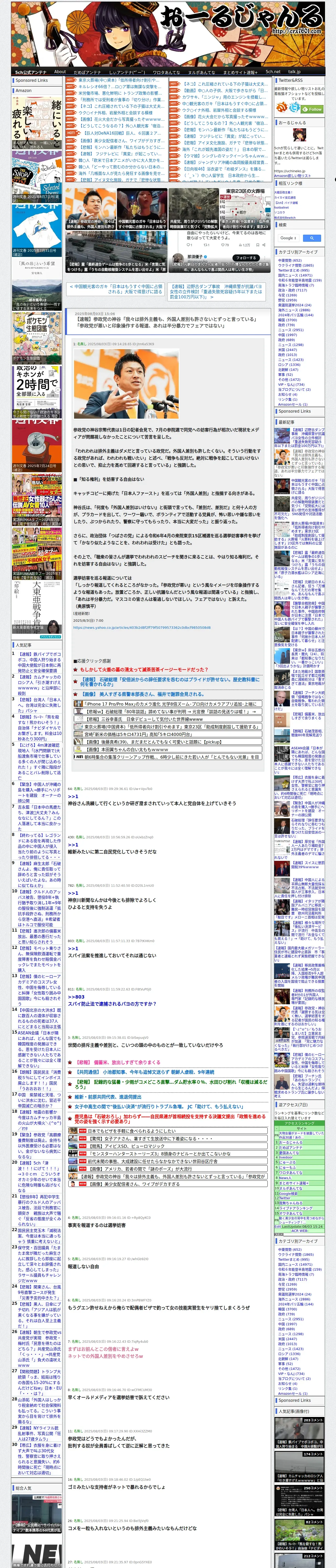Screen dimensions: 336x1568
Task: Click the おーるじゃんる site header banner
Action: coord(168,33)
